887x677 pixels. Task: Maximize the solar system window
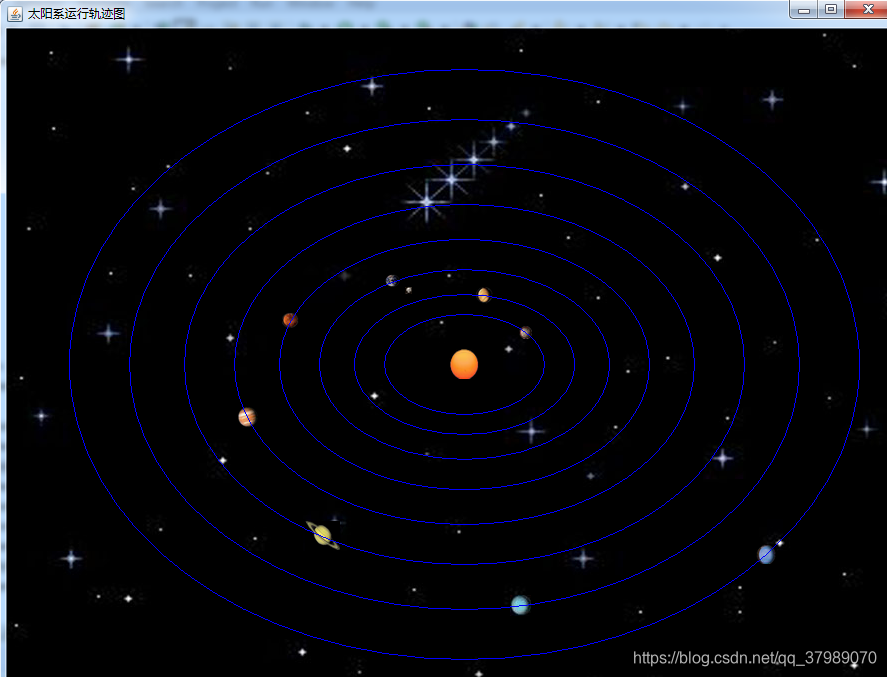[830, 10]
